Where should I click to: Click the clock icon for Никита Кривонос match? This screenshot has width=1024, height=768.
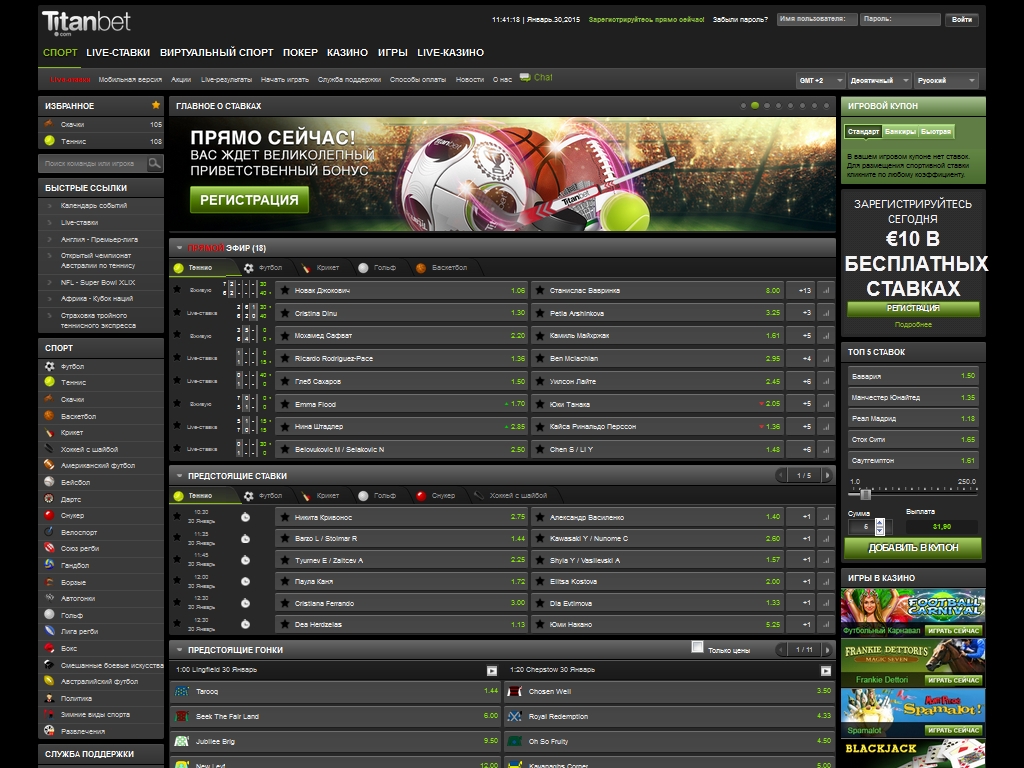pos(246,517)
